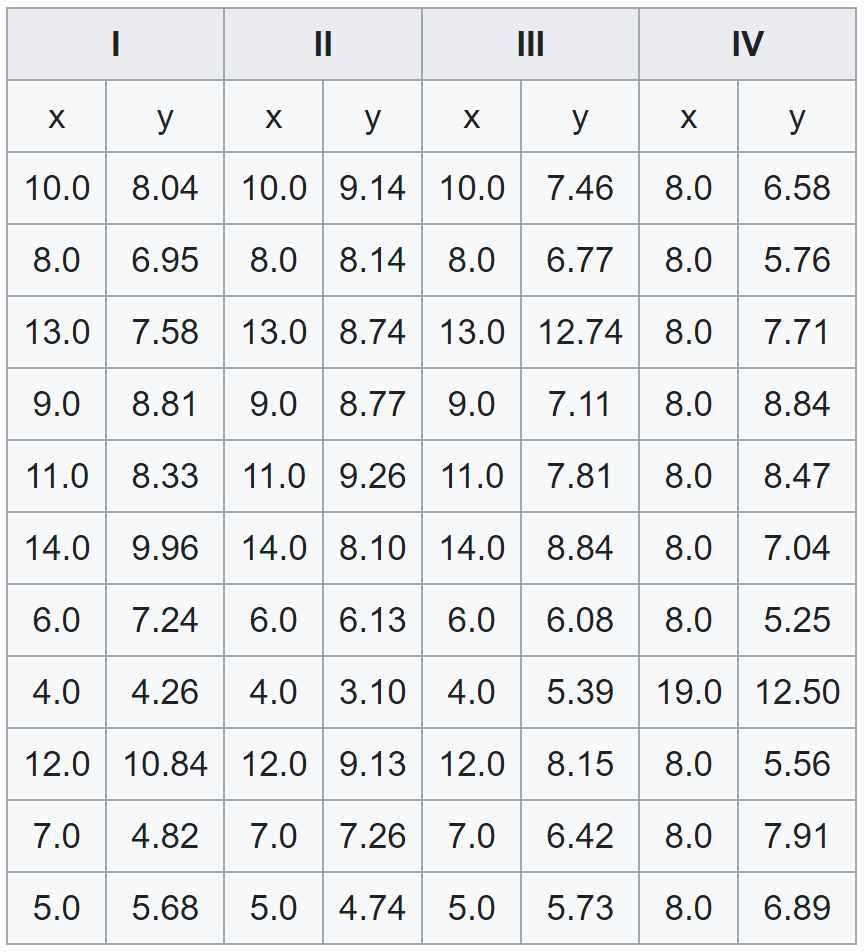Viewport: 866px width, 952px height.
Task: Click the outlier value 12.74
Action: click(x=580, y=332)
